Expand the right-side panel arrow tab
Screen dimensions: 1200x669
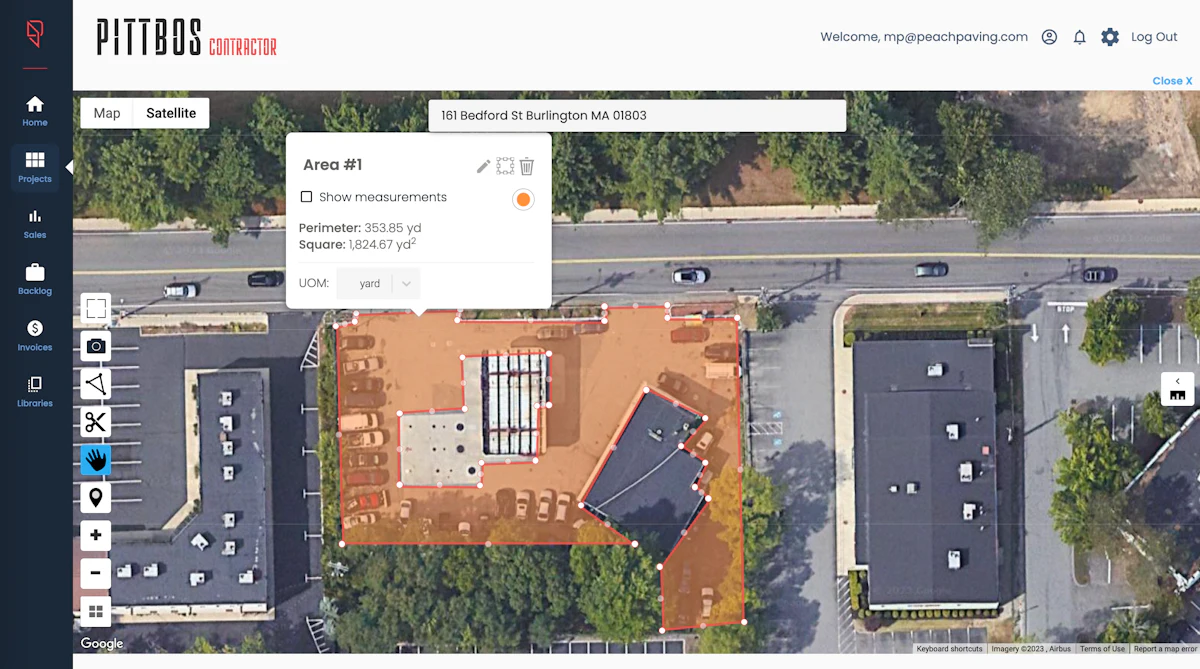tap(1177, 388)
